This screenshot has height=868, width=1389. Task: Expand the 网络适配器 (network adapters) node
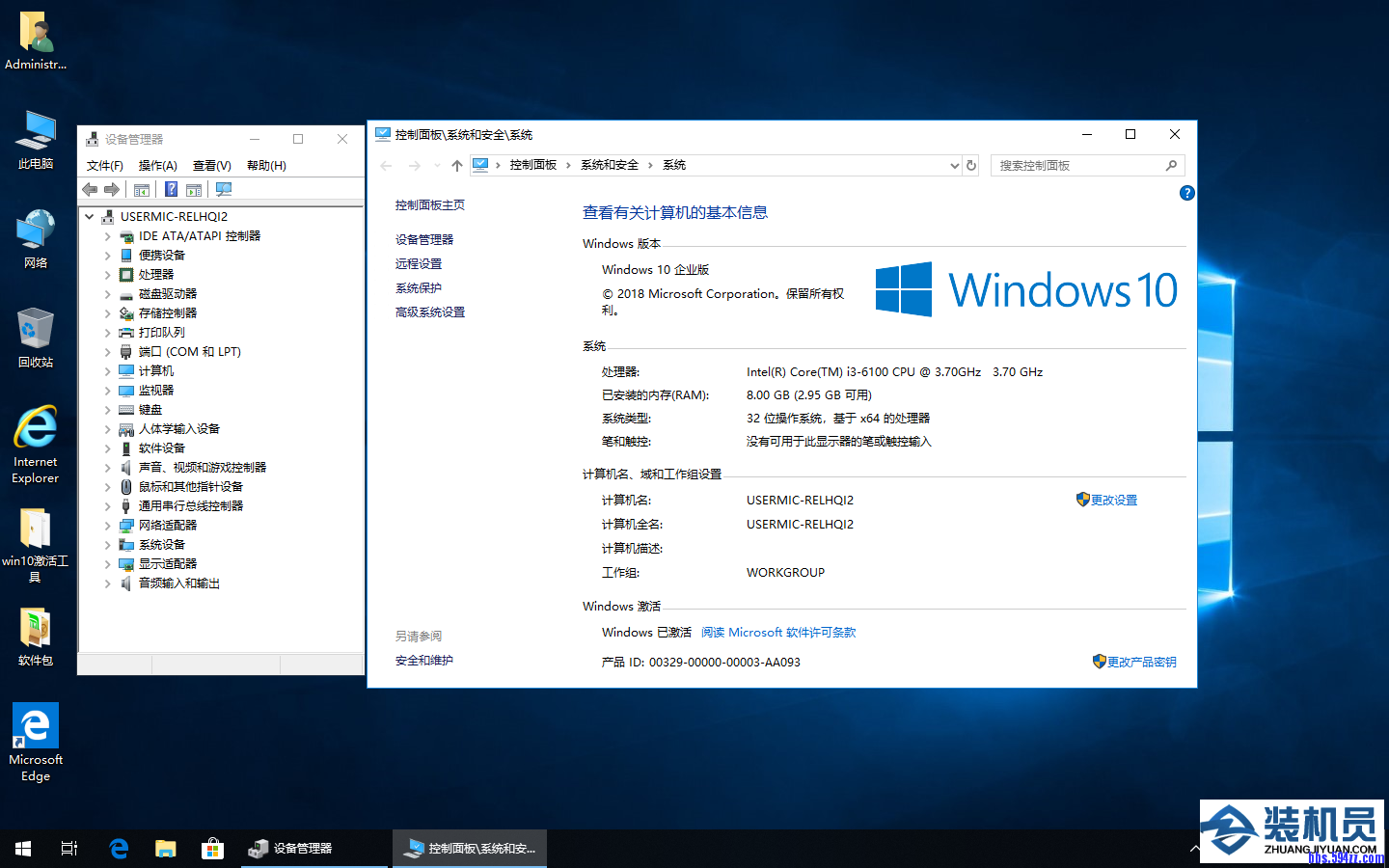pos(107,526)
